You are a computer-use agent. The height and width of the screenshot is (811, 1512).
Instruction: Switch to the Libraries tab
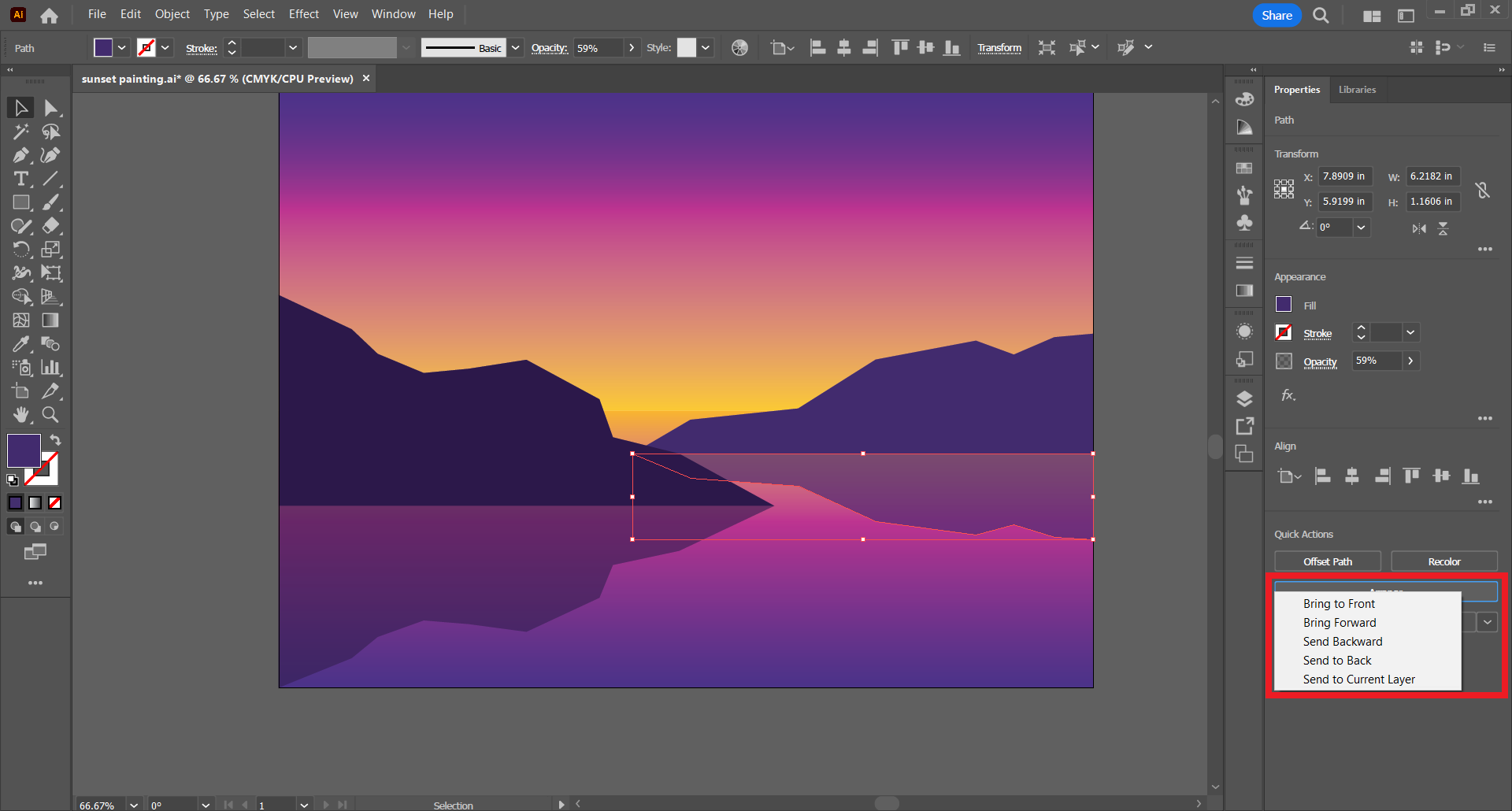pyautogui.click(x=1357, y=90)
